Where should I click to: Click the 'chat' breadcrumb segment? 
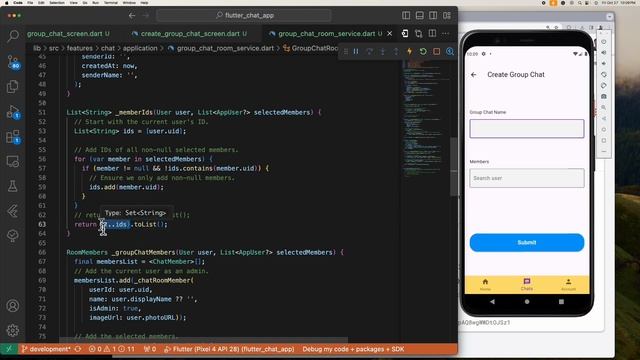[x=108, y=48]
